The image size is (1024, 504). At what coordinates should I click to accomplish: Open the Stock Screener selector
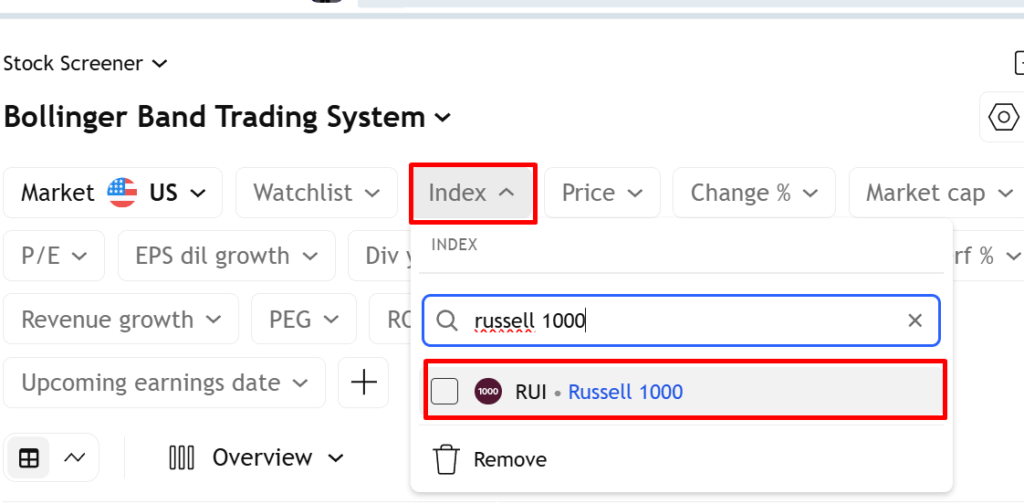click(x=85, y=64)
